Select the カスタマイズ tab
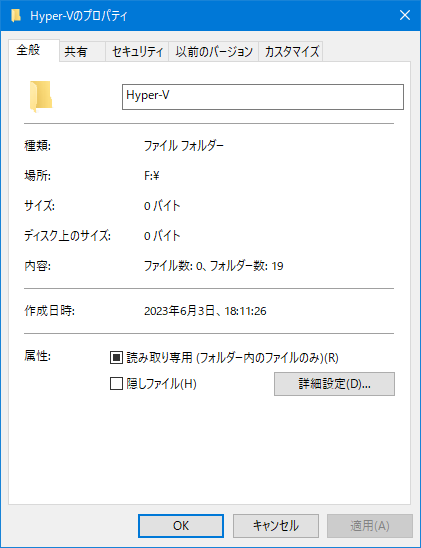The width and height of the screenshot is (421, 548). (291, 52)
